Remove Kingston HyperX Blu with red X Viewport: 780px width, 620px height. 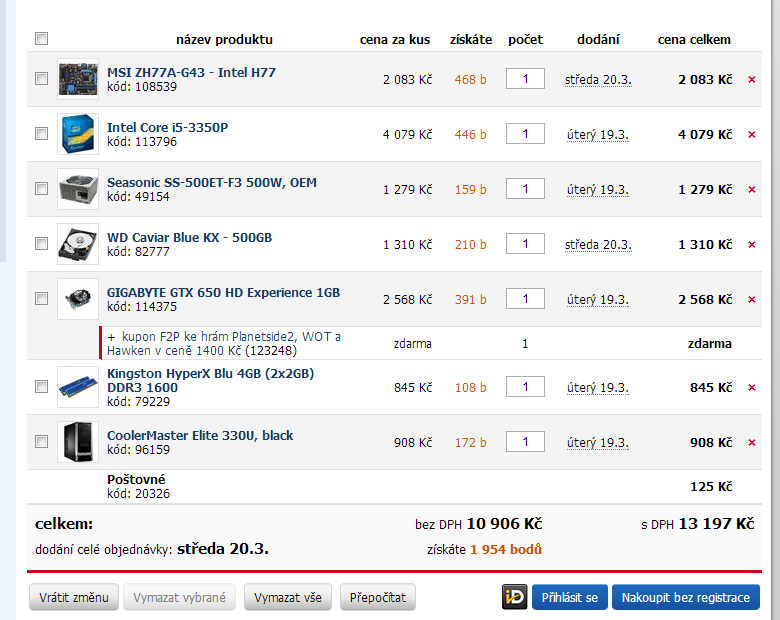coord(752,388)
